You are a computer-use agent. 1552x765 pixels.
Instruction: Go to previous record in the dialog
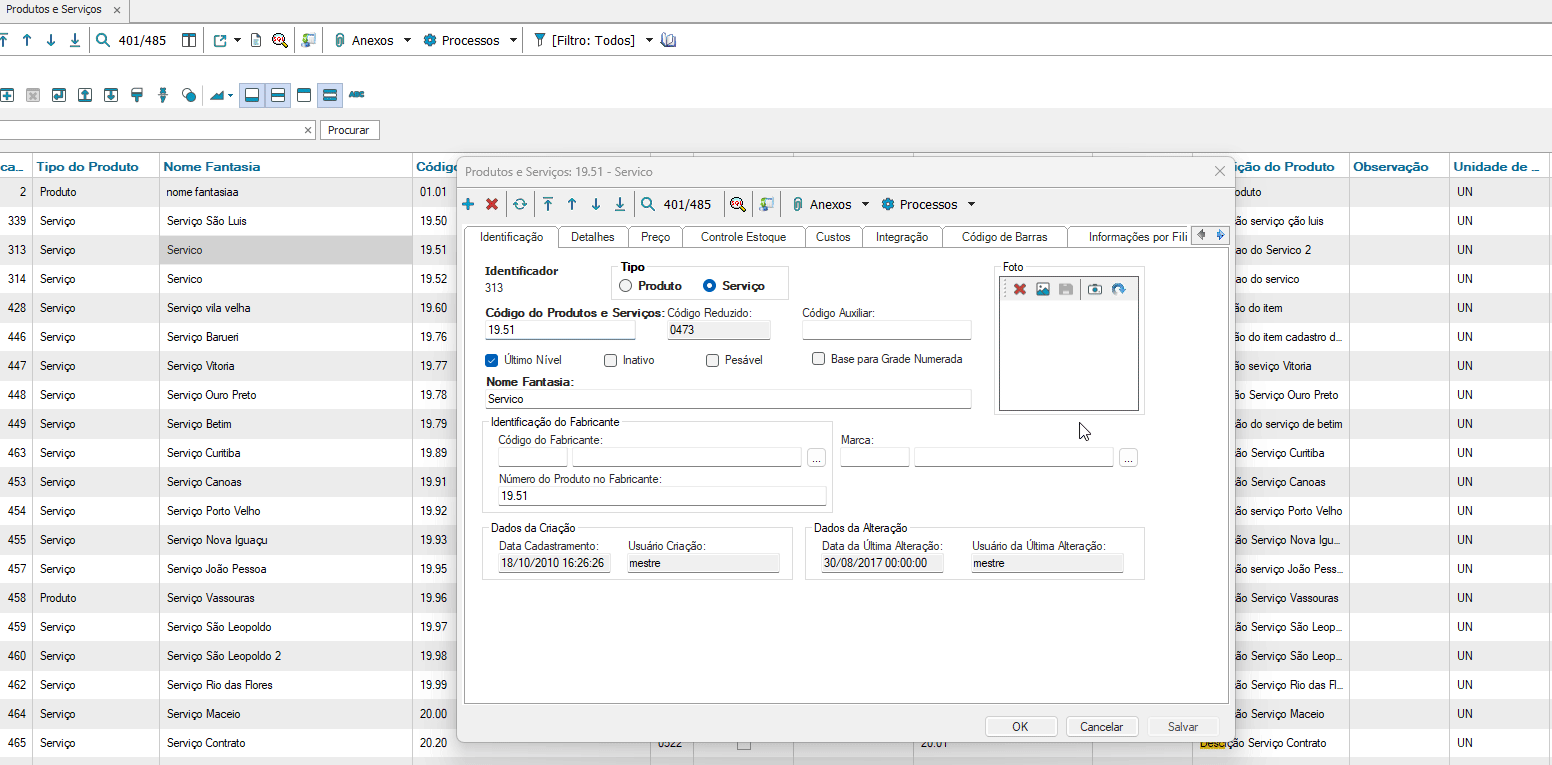pos(572,204)
